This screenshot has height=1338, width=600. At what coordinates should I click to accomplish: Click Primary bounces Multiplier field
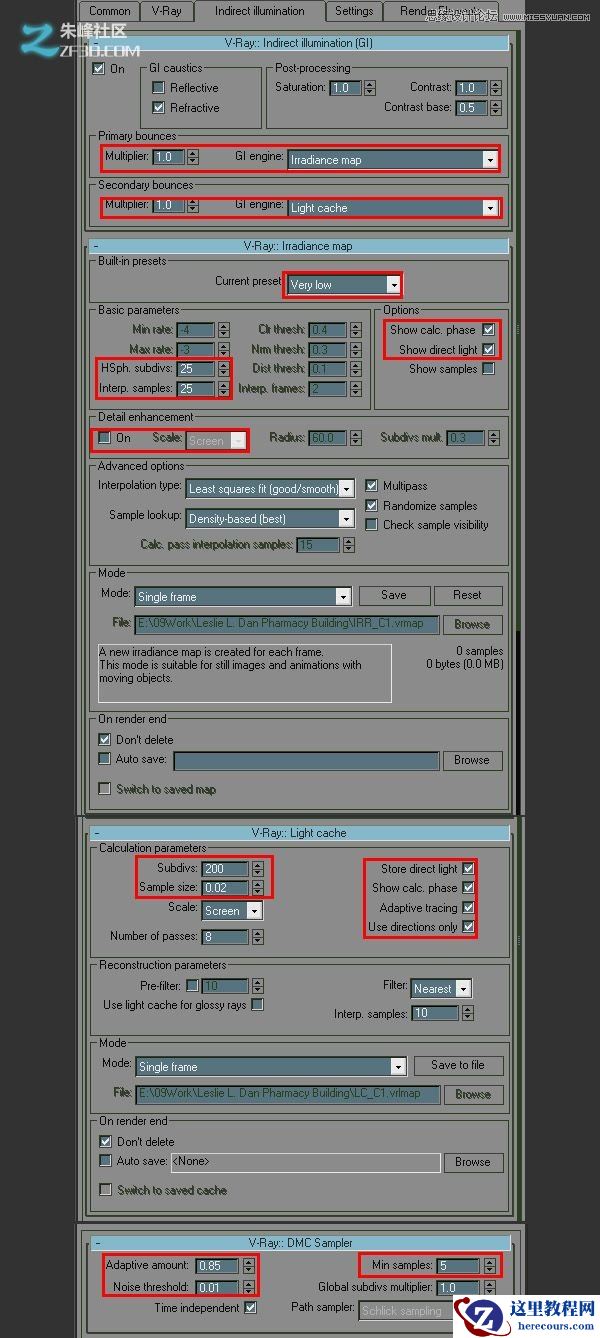click(x=167, y=157)
